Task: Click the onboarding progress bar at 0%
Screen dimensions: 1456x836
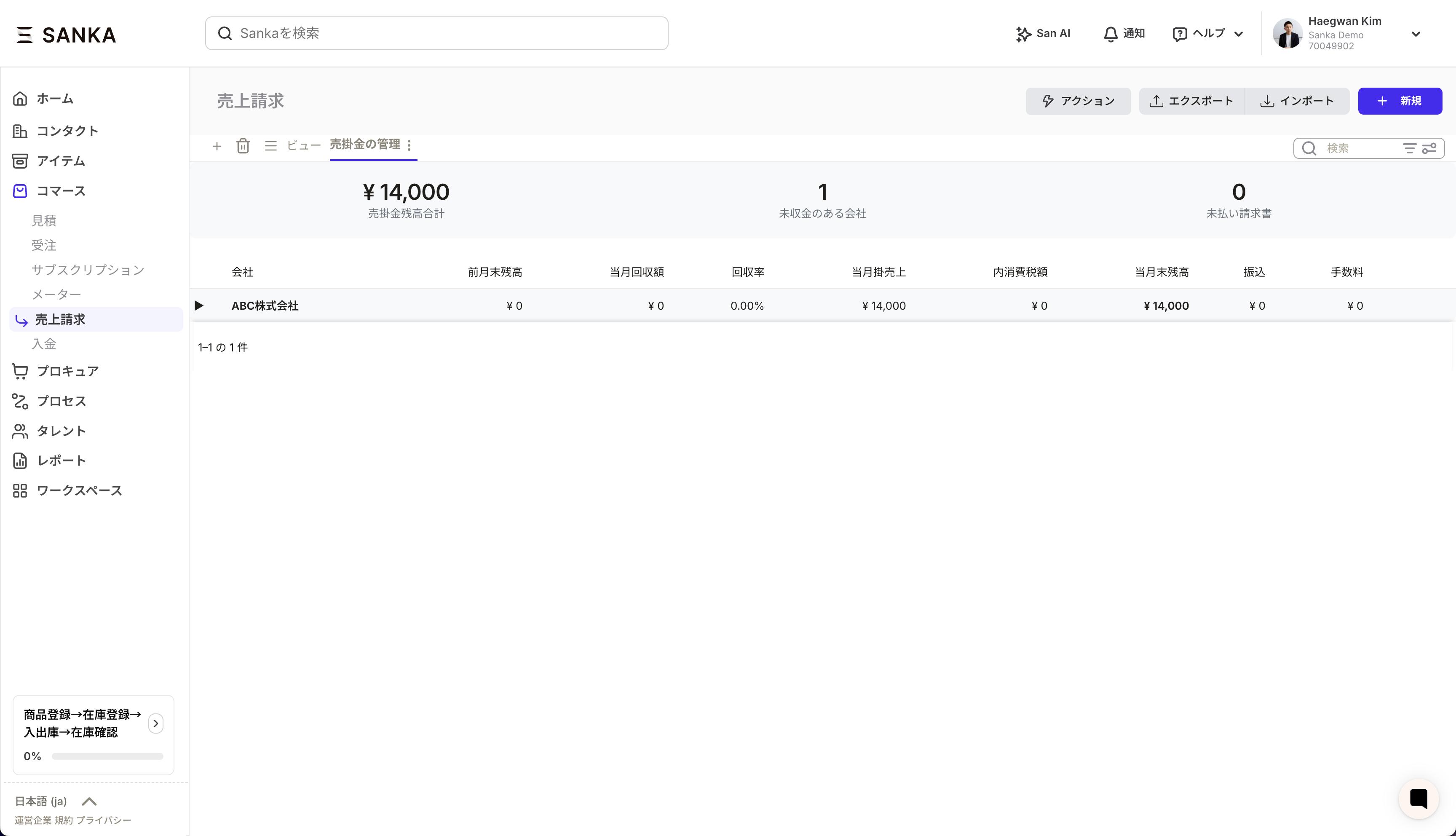Action: pyautogui.click(x=107, y=756)
